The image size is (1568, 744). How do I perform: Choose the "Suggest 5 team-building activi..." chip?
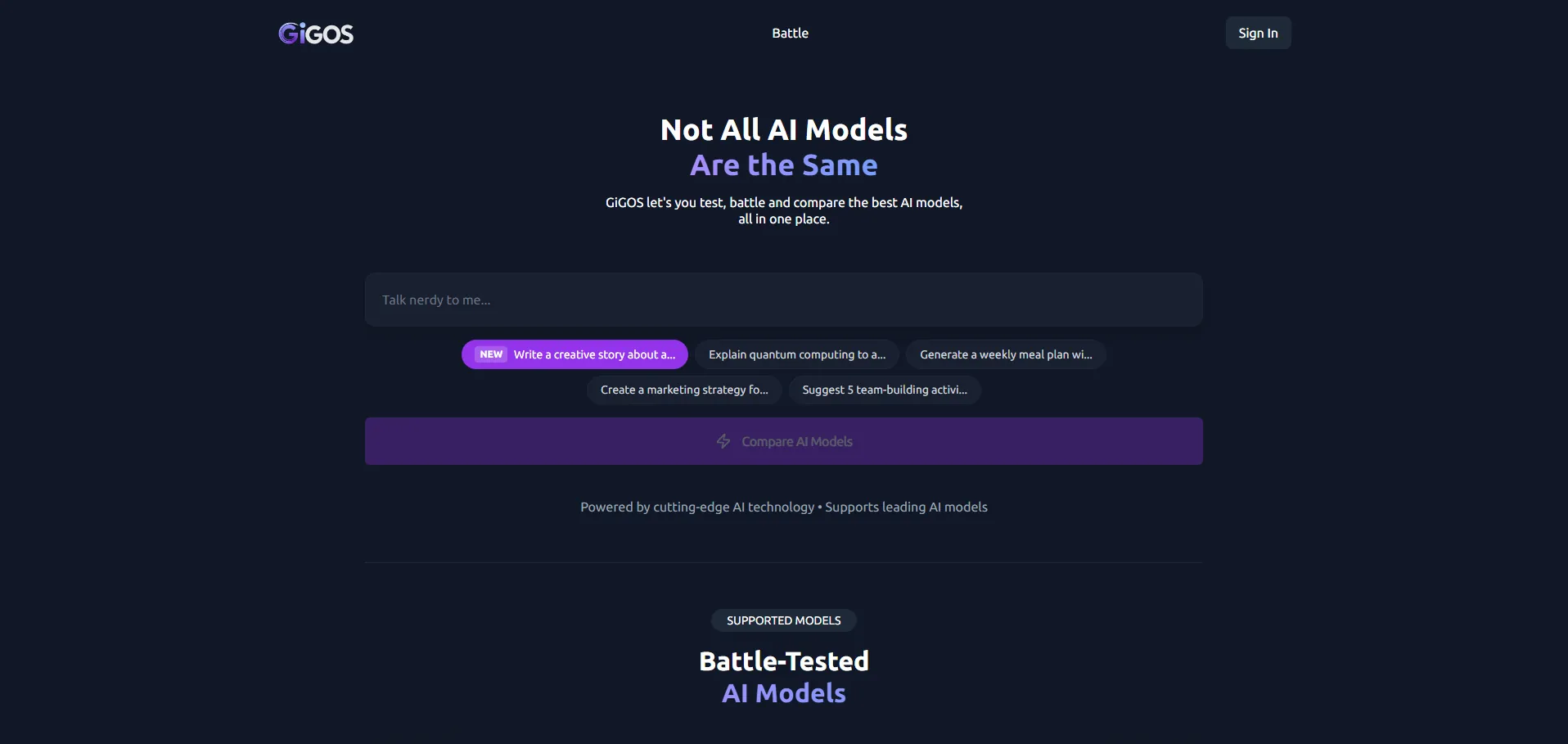(x=884, y=390)
